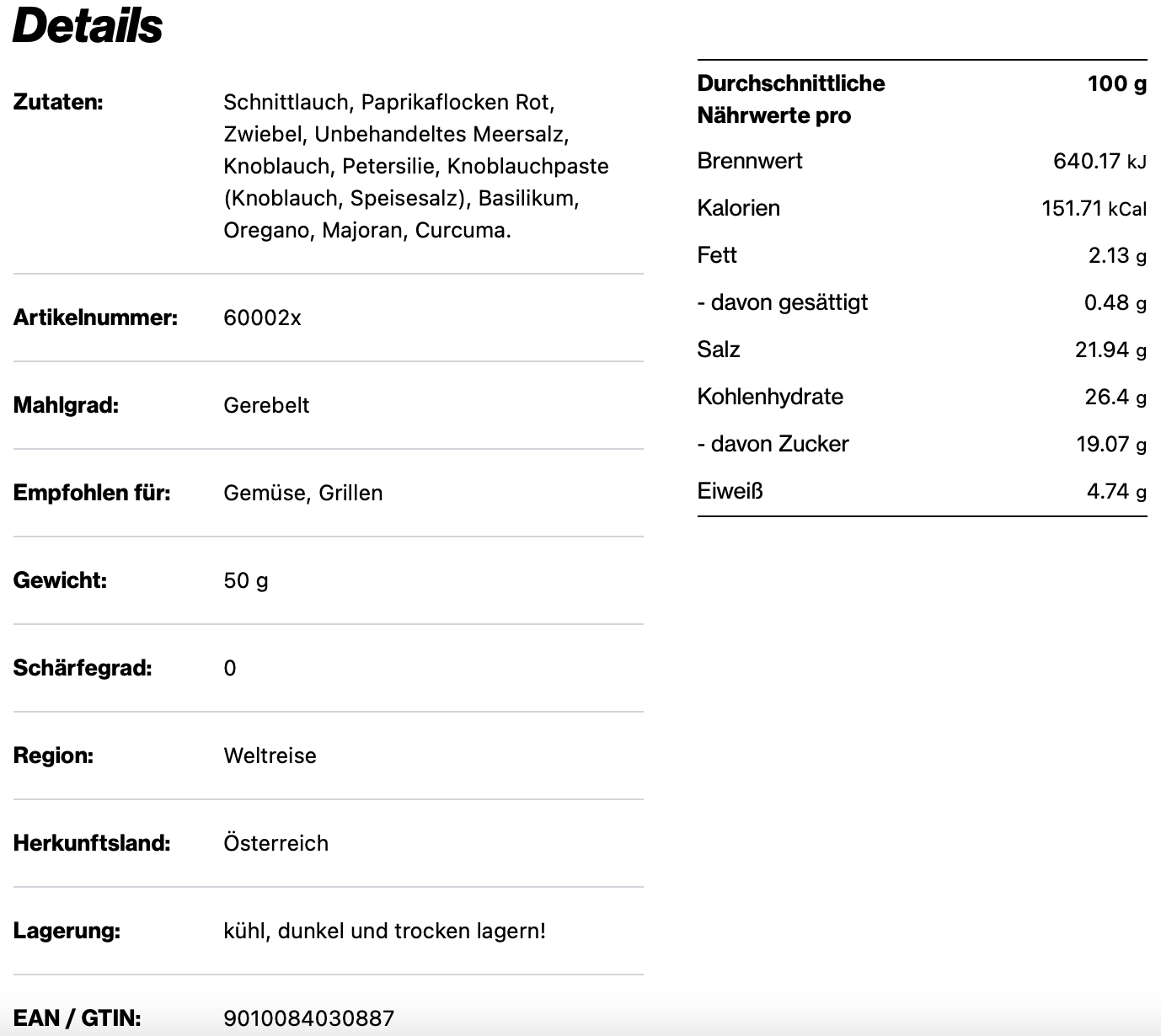The width and height of the screenshot is (1161, 1036).
Task: Click the Schärfegrad value 0
Action: pyautogui.click(x=230, y=668)
